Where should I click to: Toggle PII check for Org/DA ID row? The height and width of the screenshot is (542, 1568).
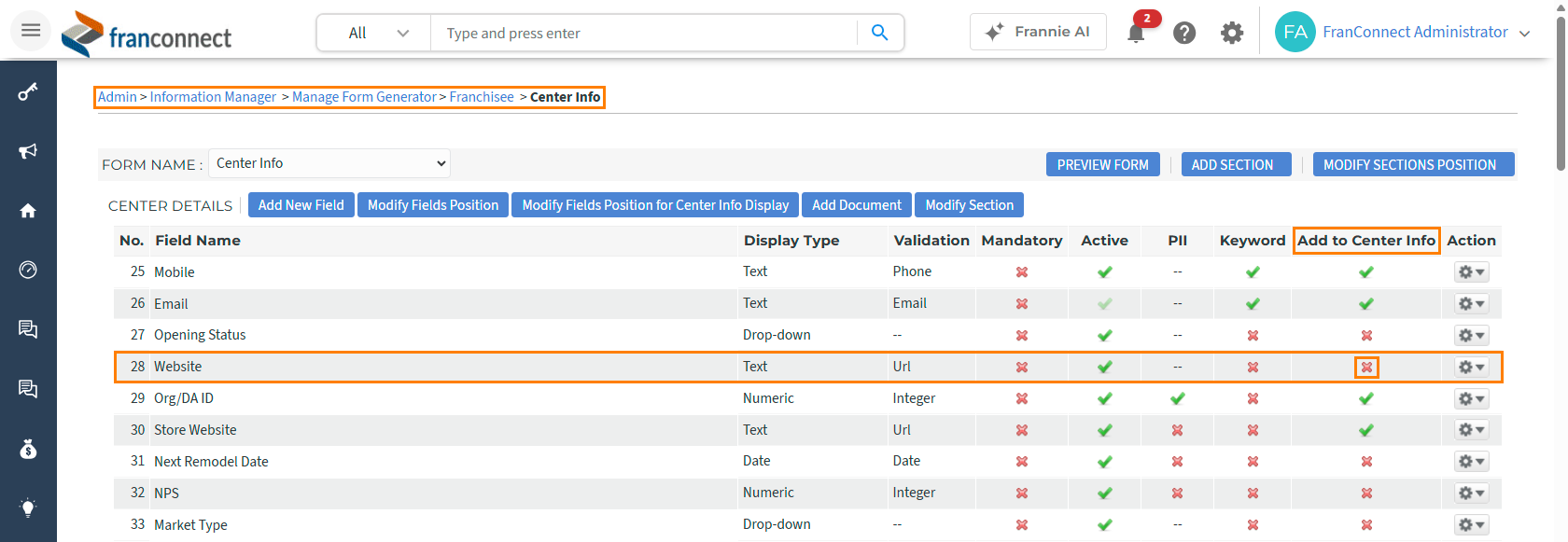pyautogui.click(x=1178, y=399)
